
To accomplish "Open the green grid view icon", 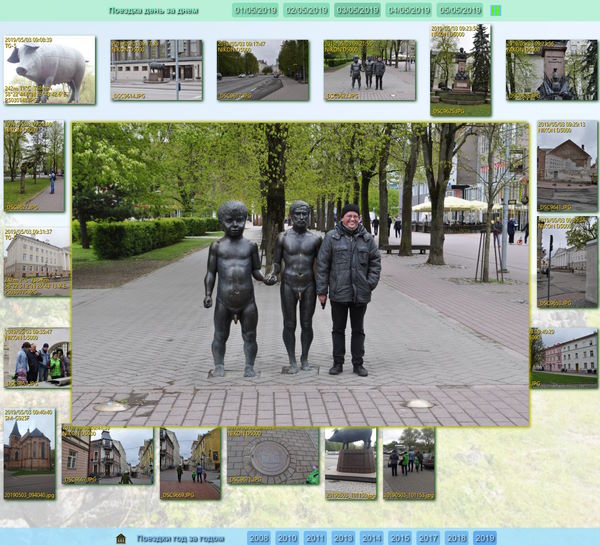I will tap(496, 11).
